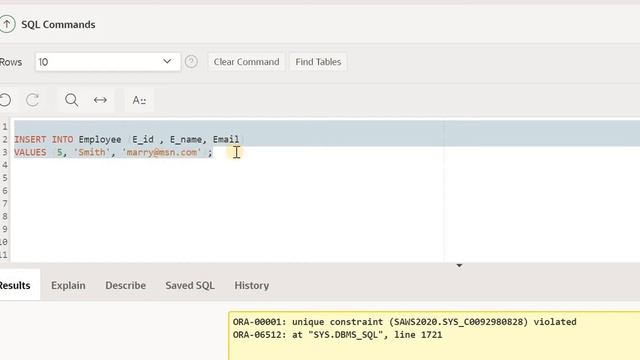Click the splitter collapse triangle
Image resolution: width=640 pixels, height=360 pixels.
coord(459,266)
